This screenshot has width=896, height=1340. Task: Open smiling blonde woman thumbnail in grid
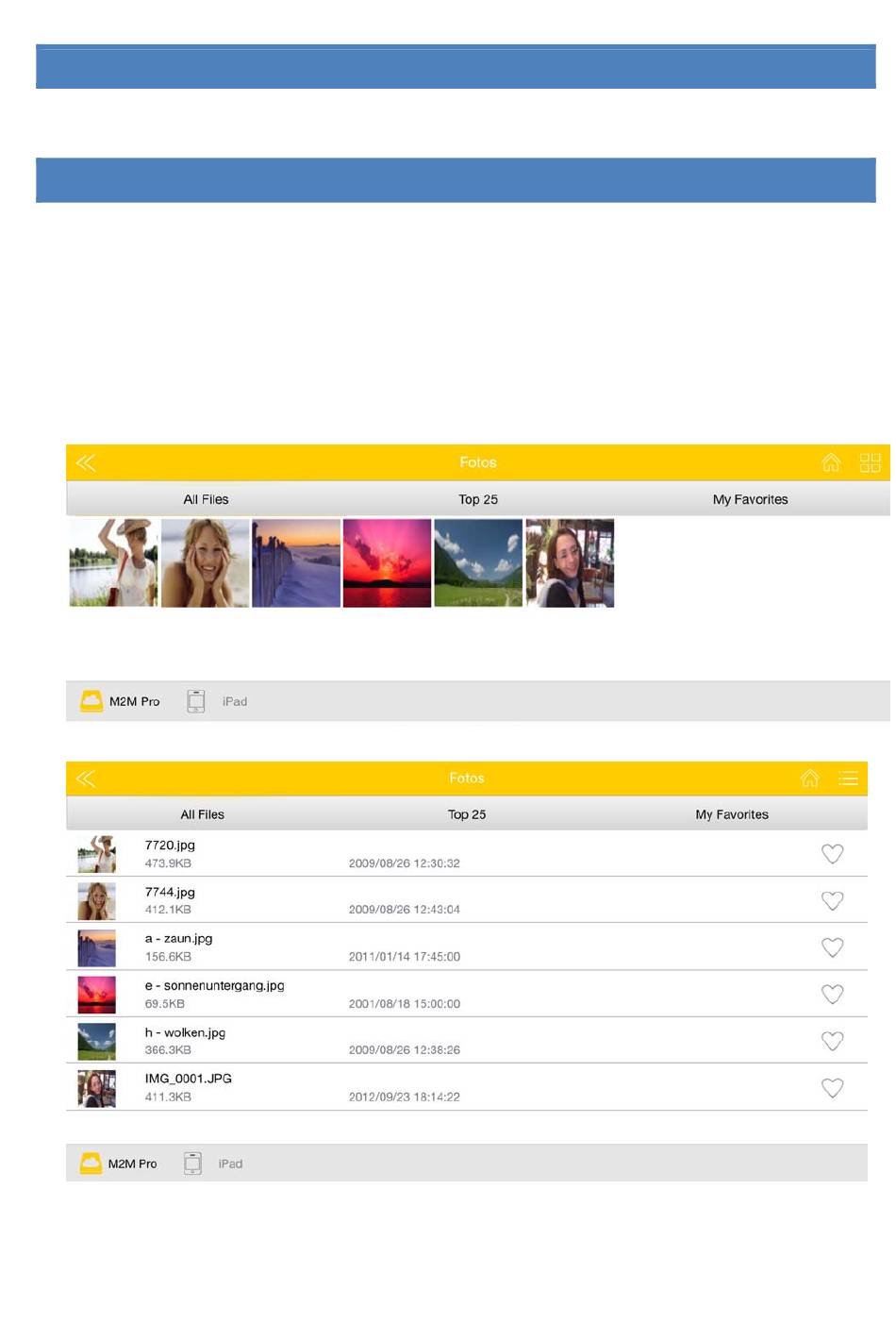205,562
